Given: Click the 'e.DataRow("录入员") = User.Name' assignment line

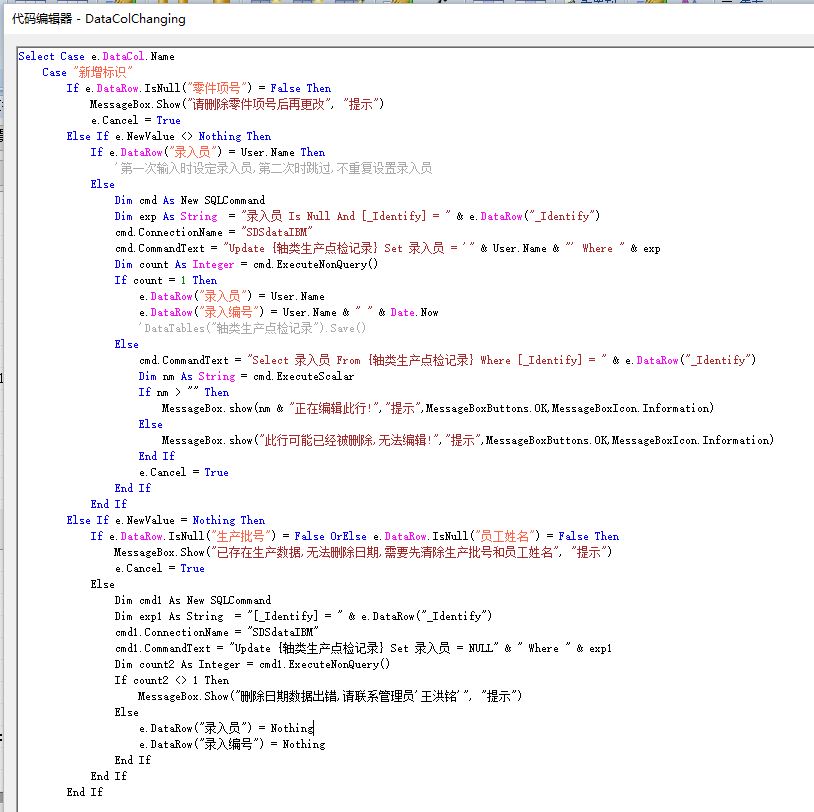Looking at the screenshot, I should (232, 296).
